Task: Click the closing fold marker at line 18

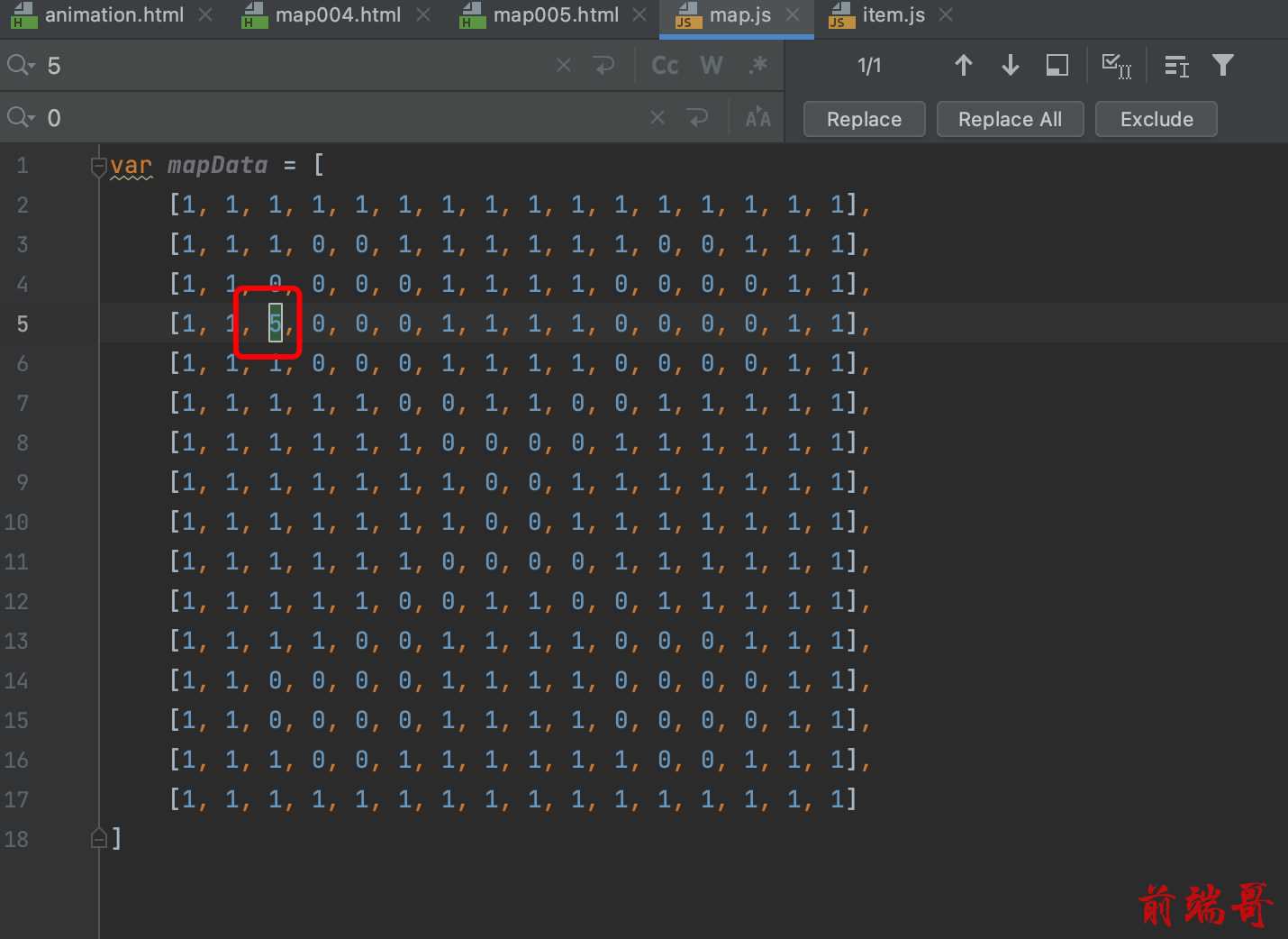Action: point(99,839)
